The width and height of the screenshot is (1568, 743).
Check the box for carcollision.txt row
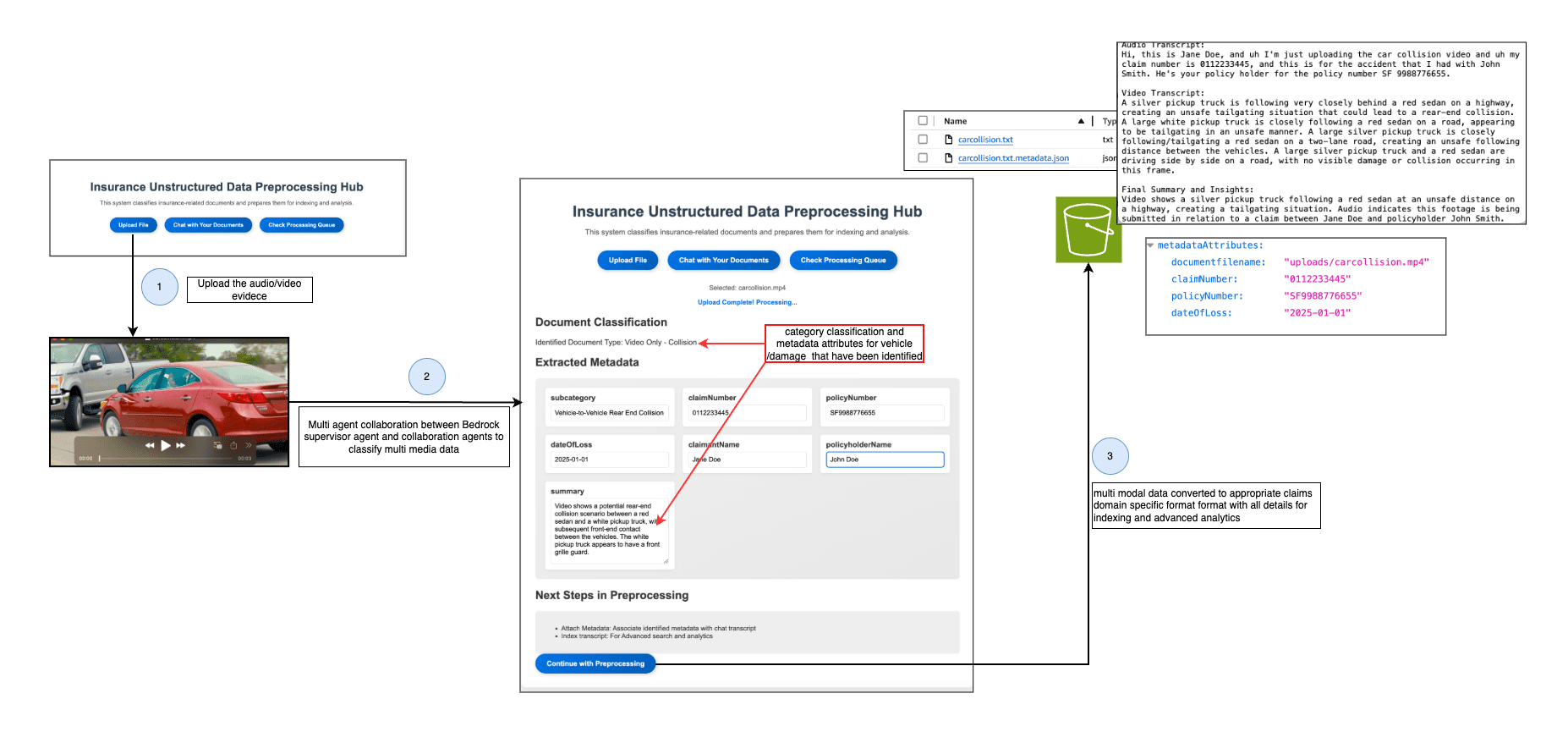[x=923, y=140]
